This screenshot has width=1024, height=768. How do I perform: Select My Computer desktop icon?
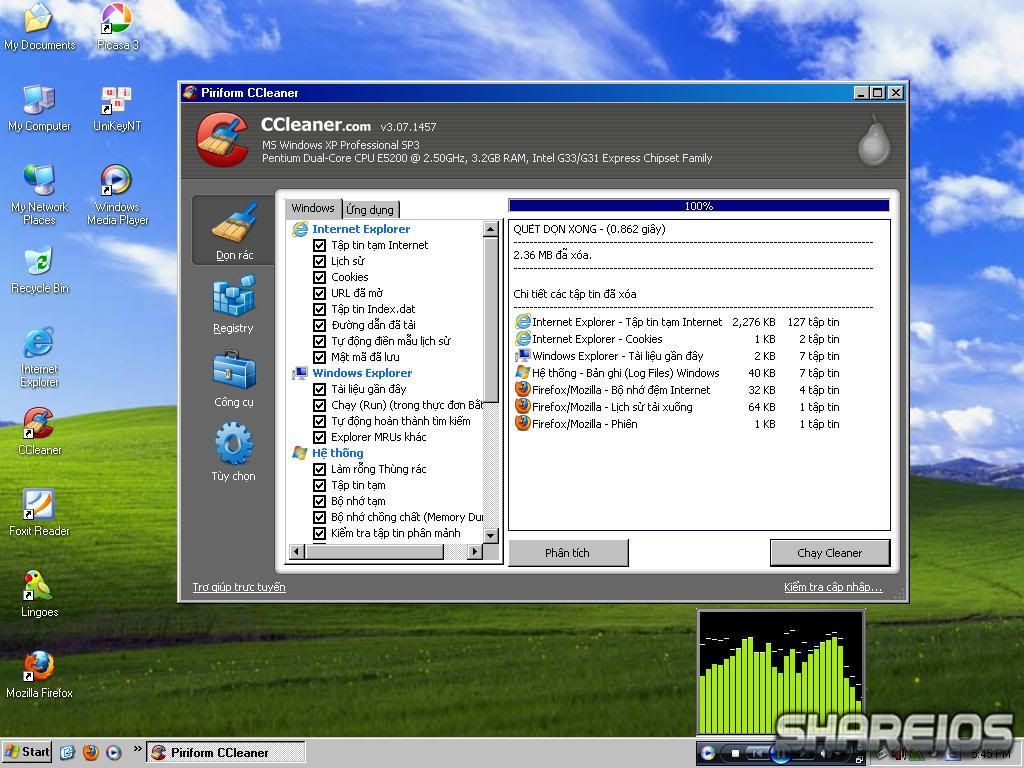[39, 108]
